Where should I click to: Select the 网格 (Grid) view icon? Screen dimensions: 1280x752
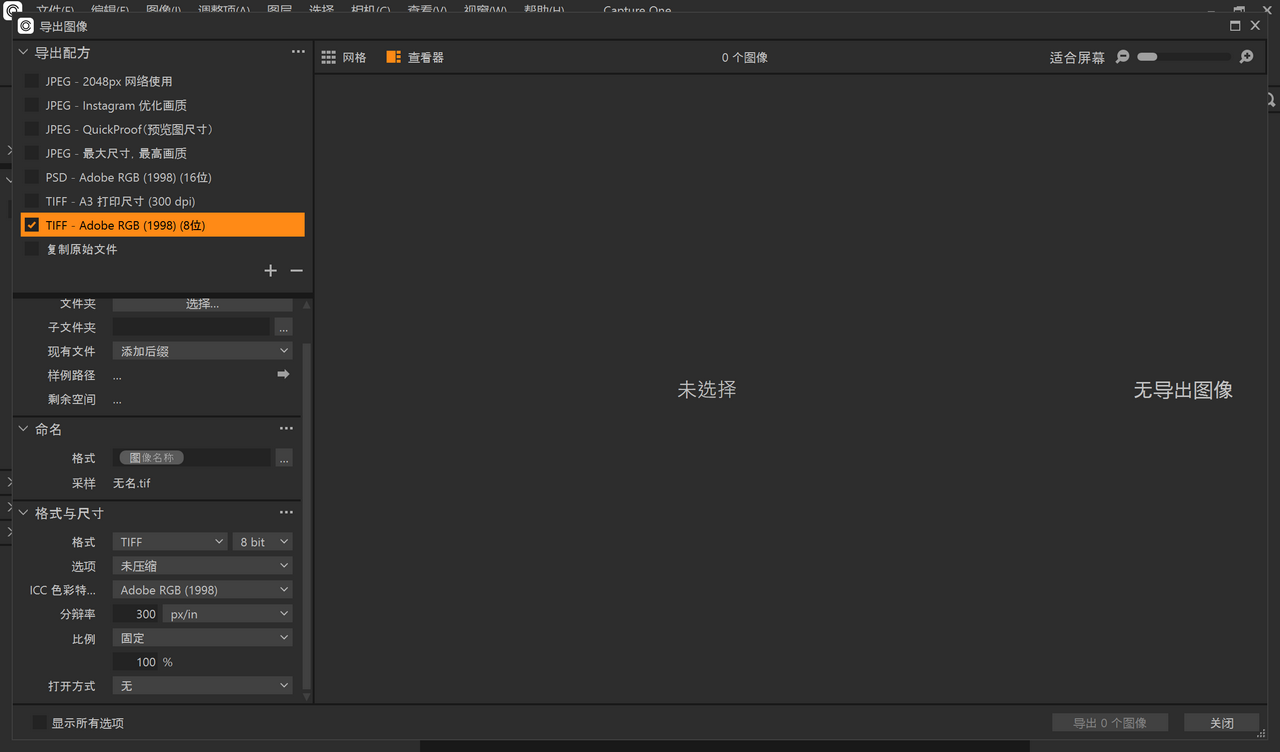[x=329, y=57]
